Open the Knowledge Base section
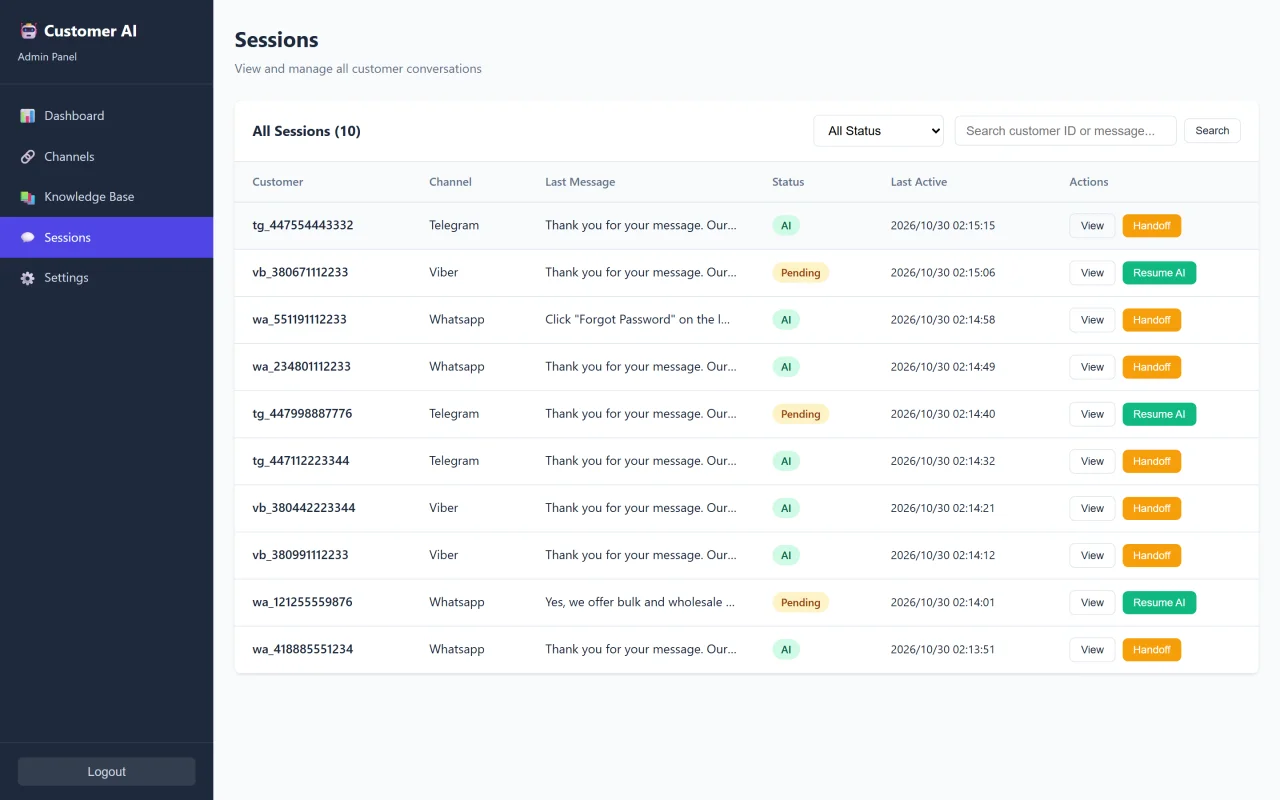1280x800 pixels. pyautogui.click(x=106, y=197)
